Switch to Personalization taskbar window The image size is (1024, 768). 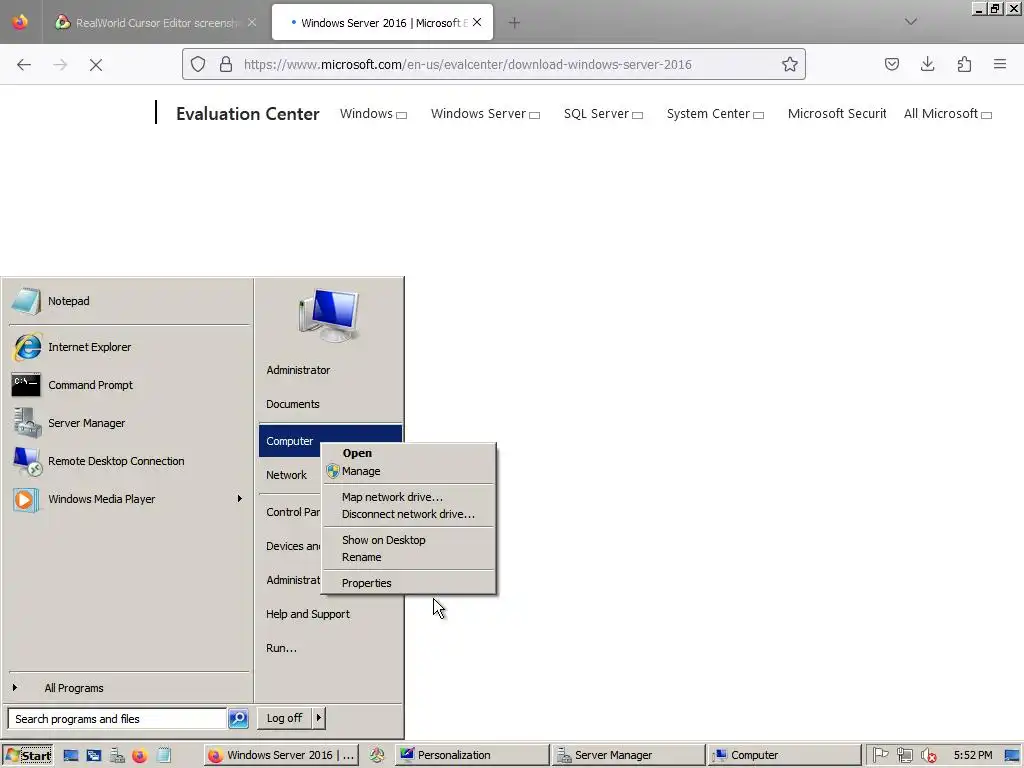coord(472,755)
